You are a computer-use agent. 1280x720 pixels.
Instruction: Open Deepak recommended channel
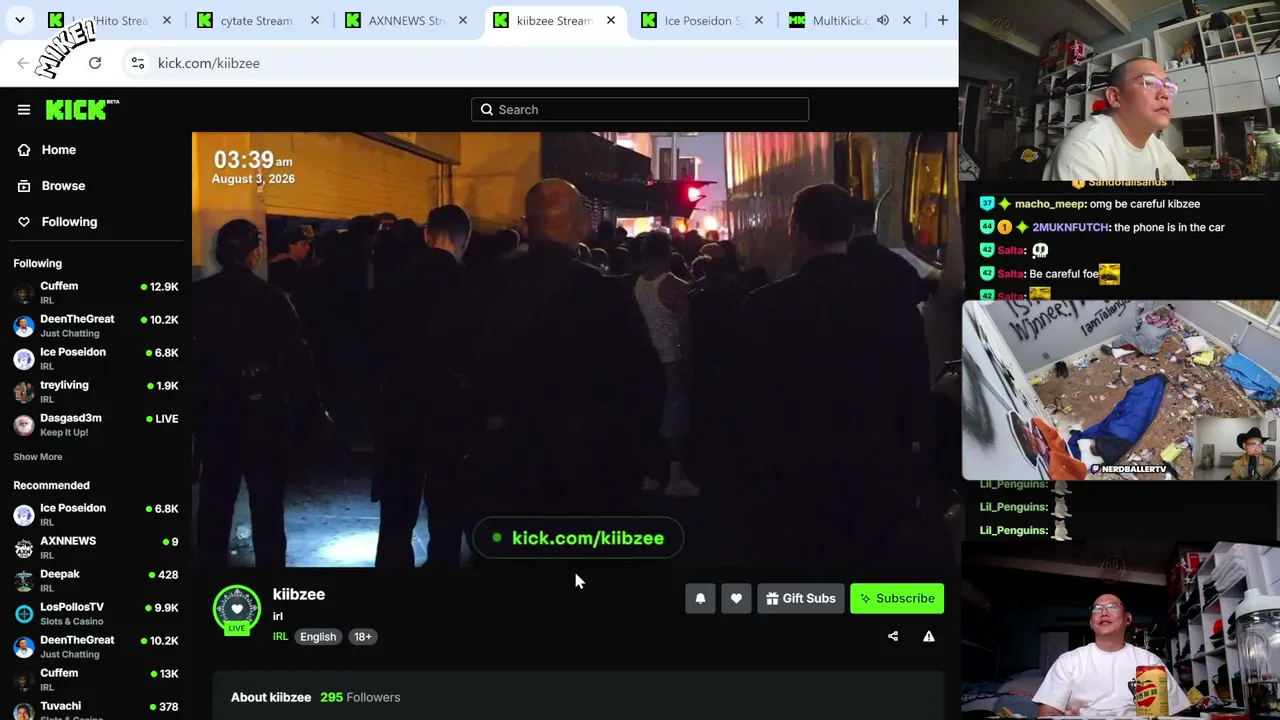pos(96,581)
